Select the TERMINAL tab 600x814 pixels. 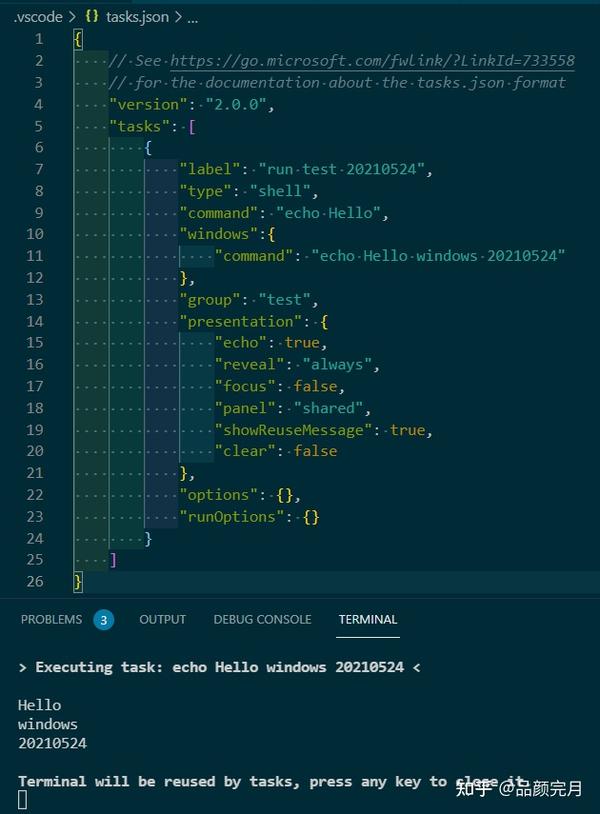367,620
